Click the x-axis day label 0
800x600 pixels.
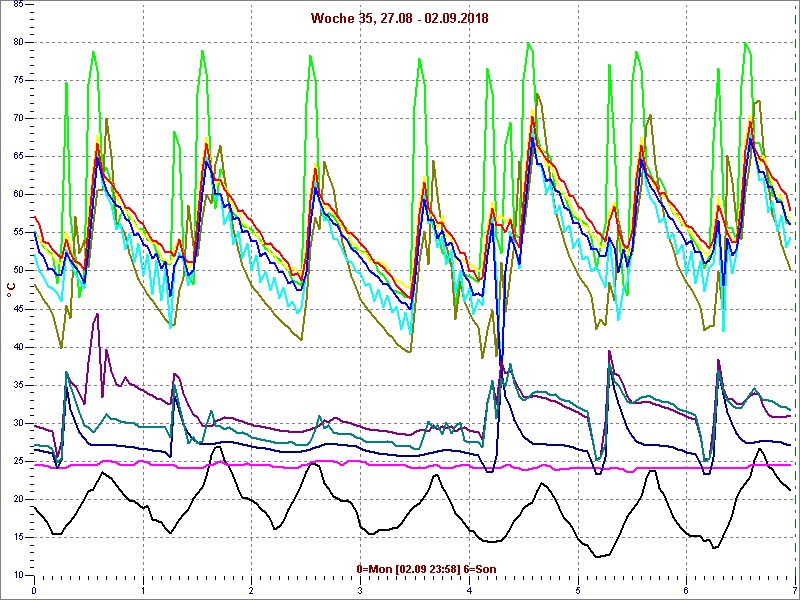(34, 591)
